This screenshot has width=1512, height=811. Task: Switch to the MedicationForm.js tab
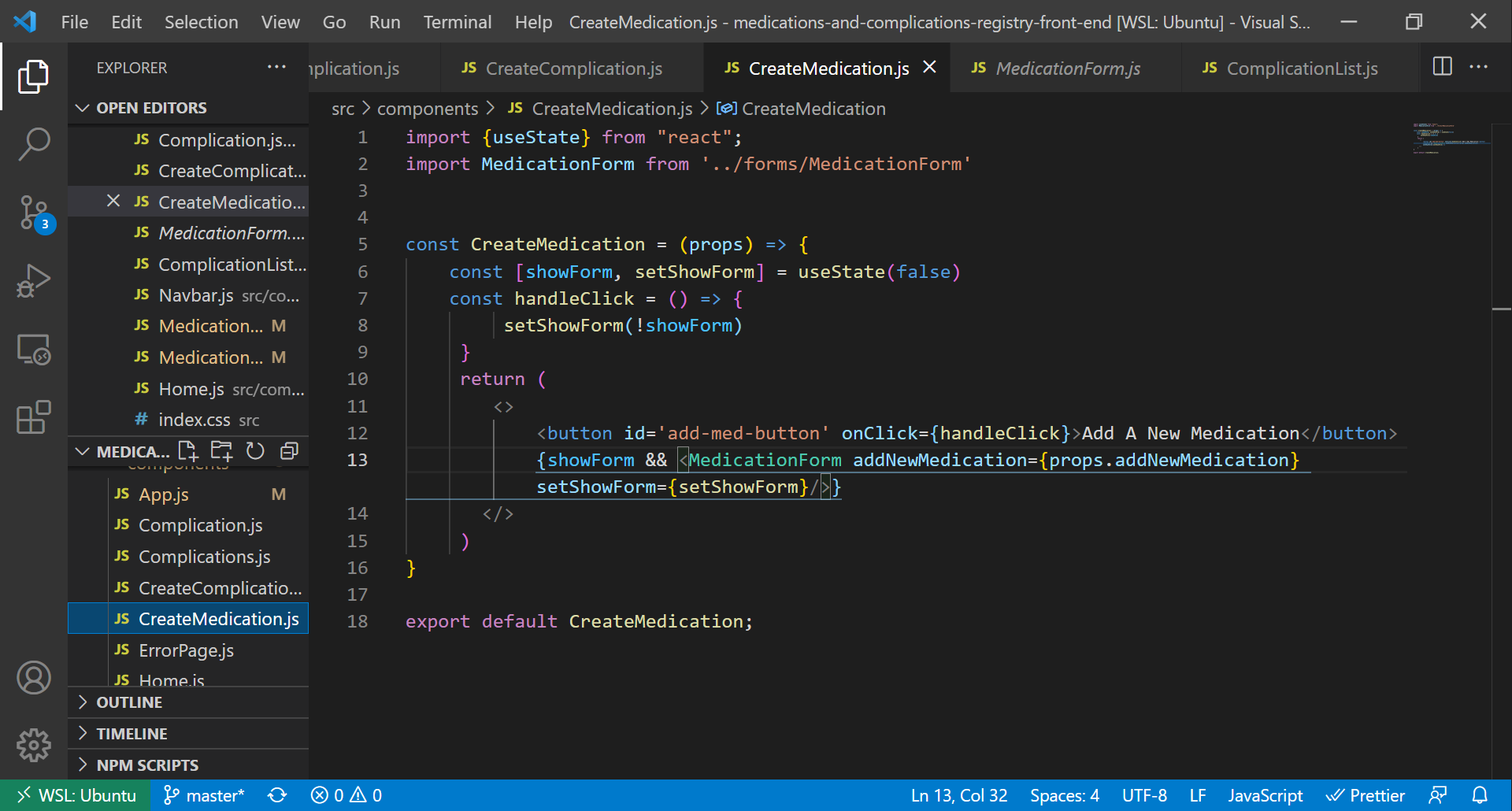pyautogui.click(x=1066, y=69)
